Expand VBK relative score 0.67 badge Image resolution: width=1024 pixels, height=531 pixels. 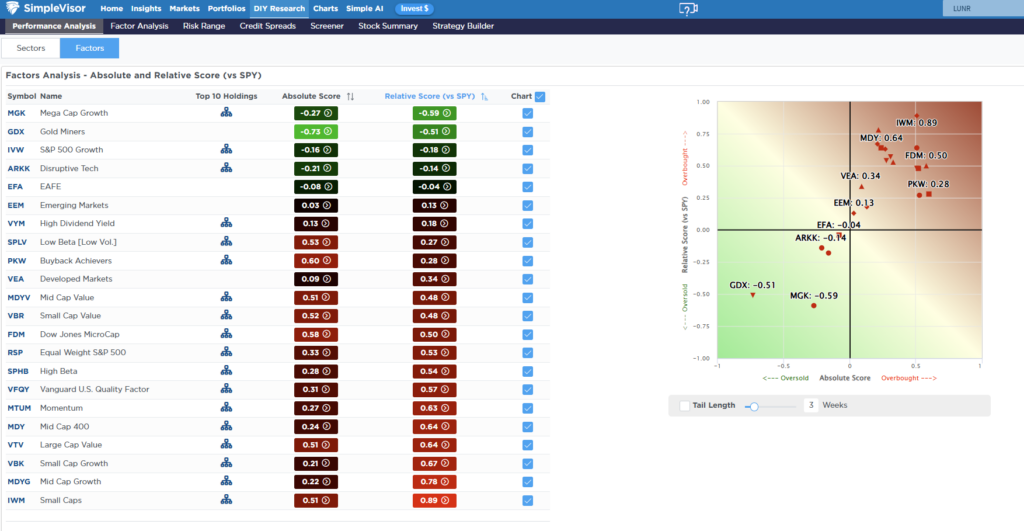coord(434,463)
